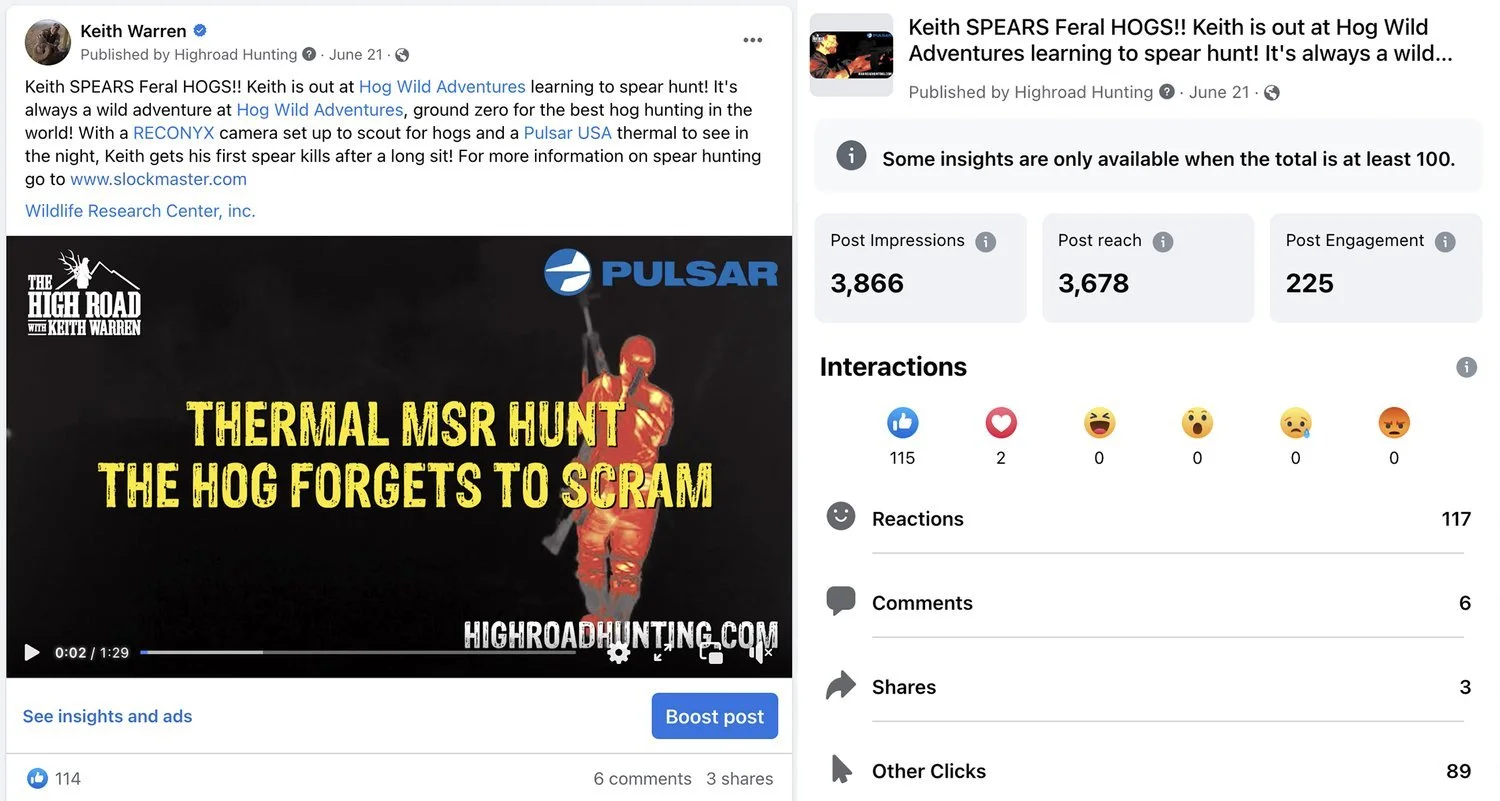Click Post Engagement info icon

coord(1445,241)
